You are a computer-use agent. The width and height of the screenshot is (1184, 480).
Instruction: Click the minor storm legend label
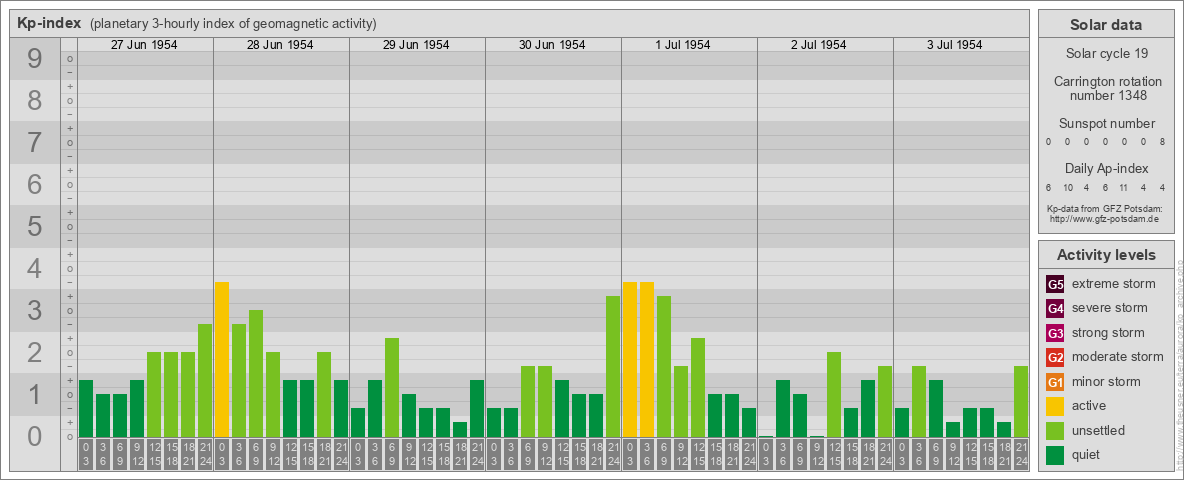(1107, 381)
